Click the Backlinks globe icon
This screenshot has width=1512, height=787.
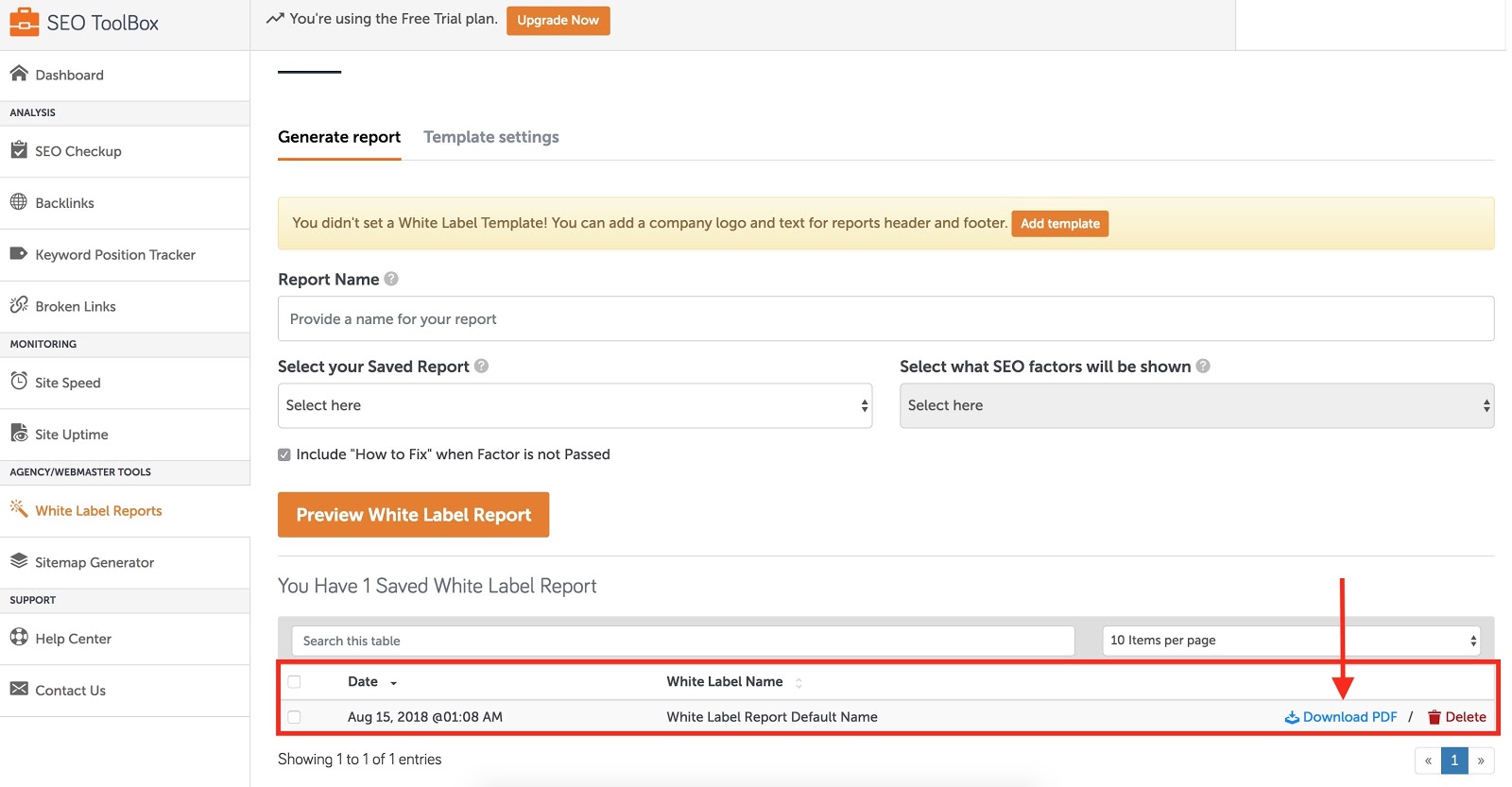19,201
